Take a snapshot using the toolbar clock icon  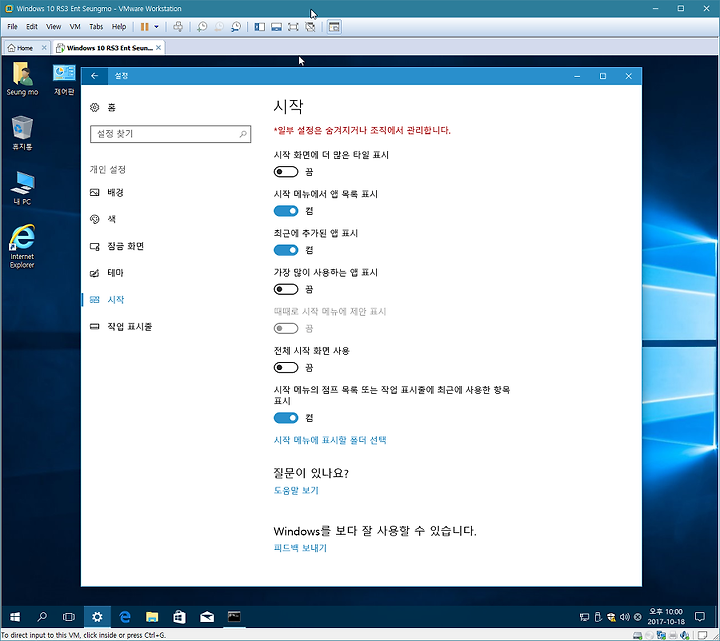[x=202, y=27]
